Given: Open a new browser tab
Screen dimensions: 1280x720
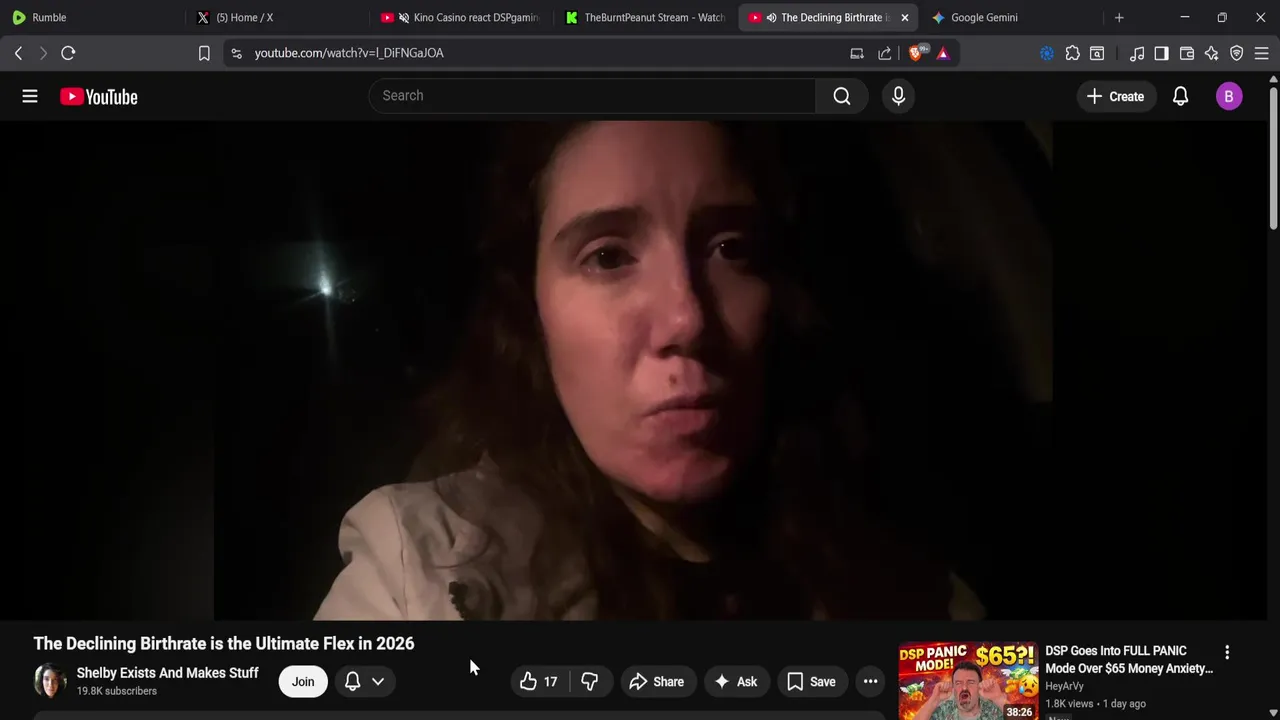Looking at the screenshot, I should [1119, 17].
